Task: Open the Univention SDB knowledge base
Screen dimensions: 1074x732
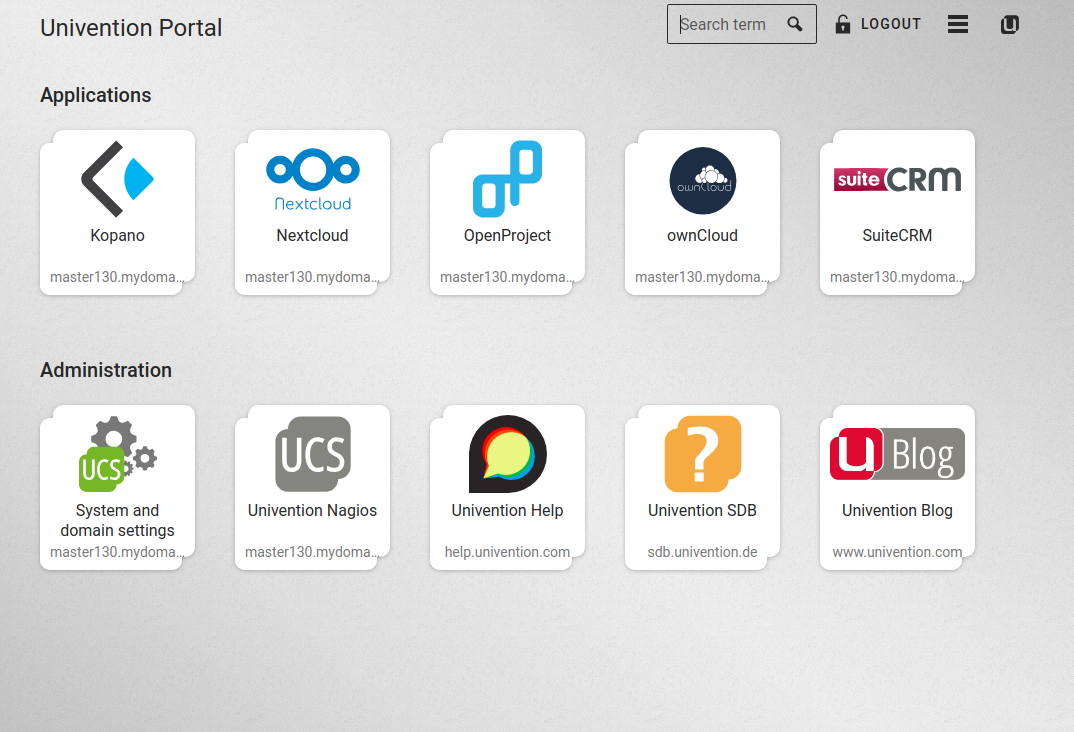Action: (702, 470)
